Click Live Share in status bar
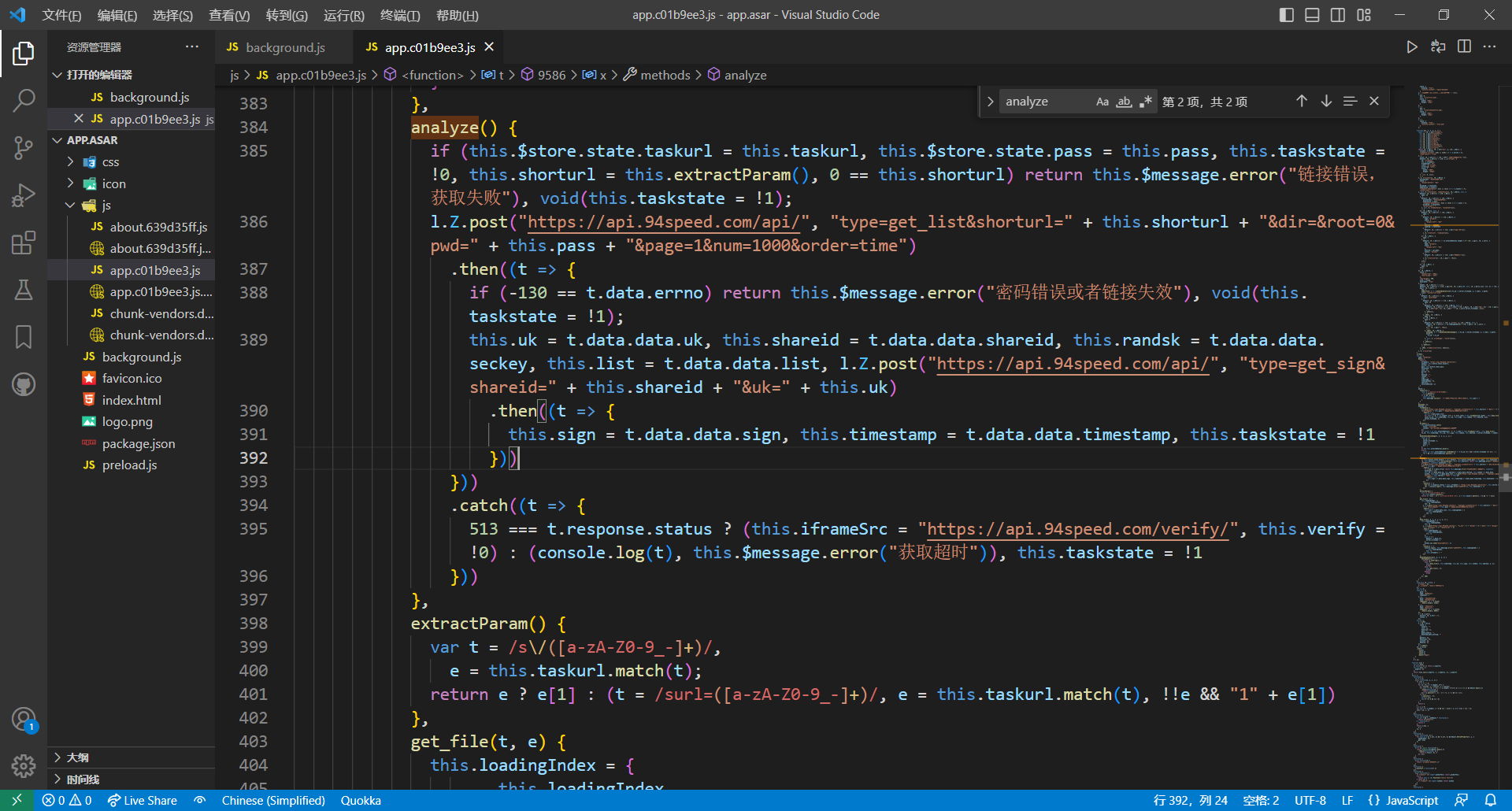This screenshot has width=1512, height=811. point(143,801)
